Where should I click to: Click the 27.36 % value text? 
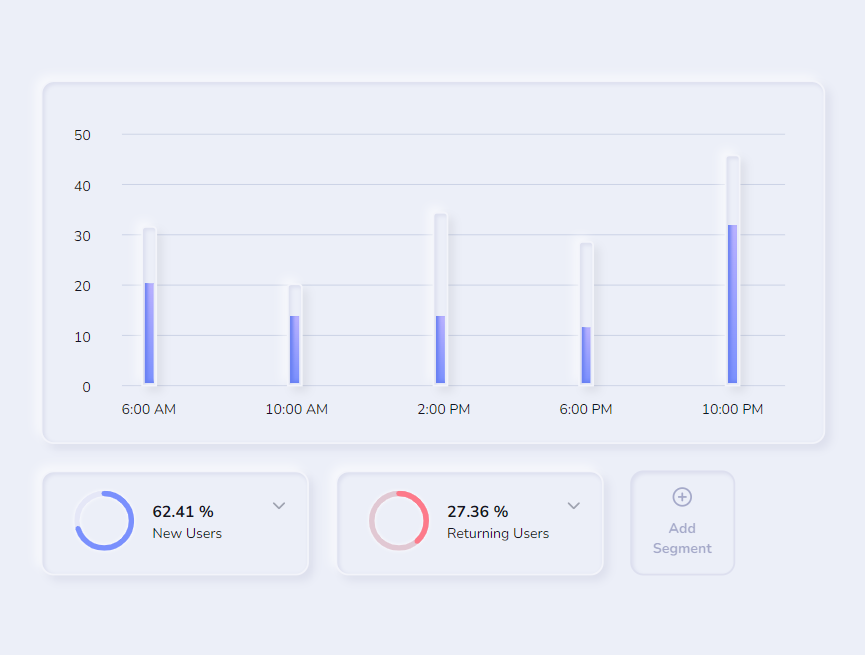[x=478, y=512]
